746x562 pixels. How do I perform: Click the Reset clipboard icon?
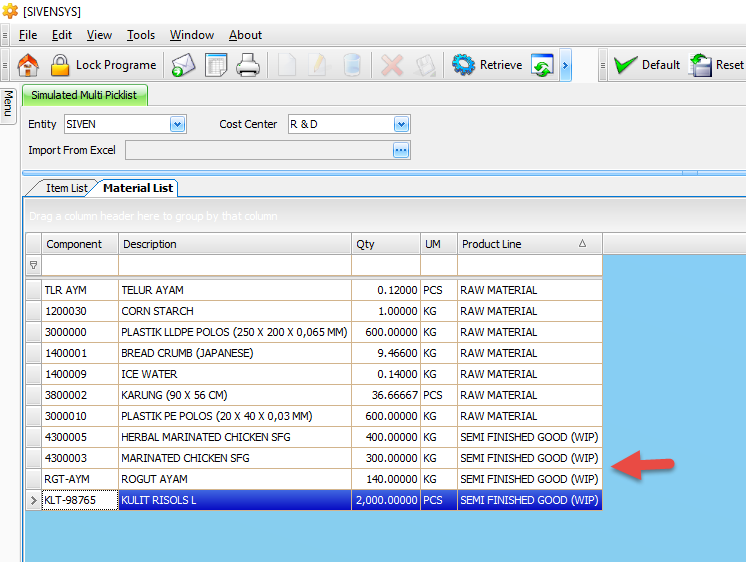point(700,65)
